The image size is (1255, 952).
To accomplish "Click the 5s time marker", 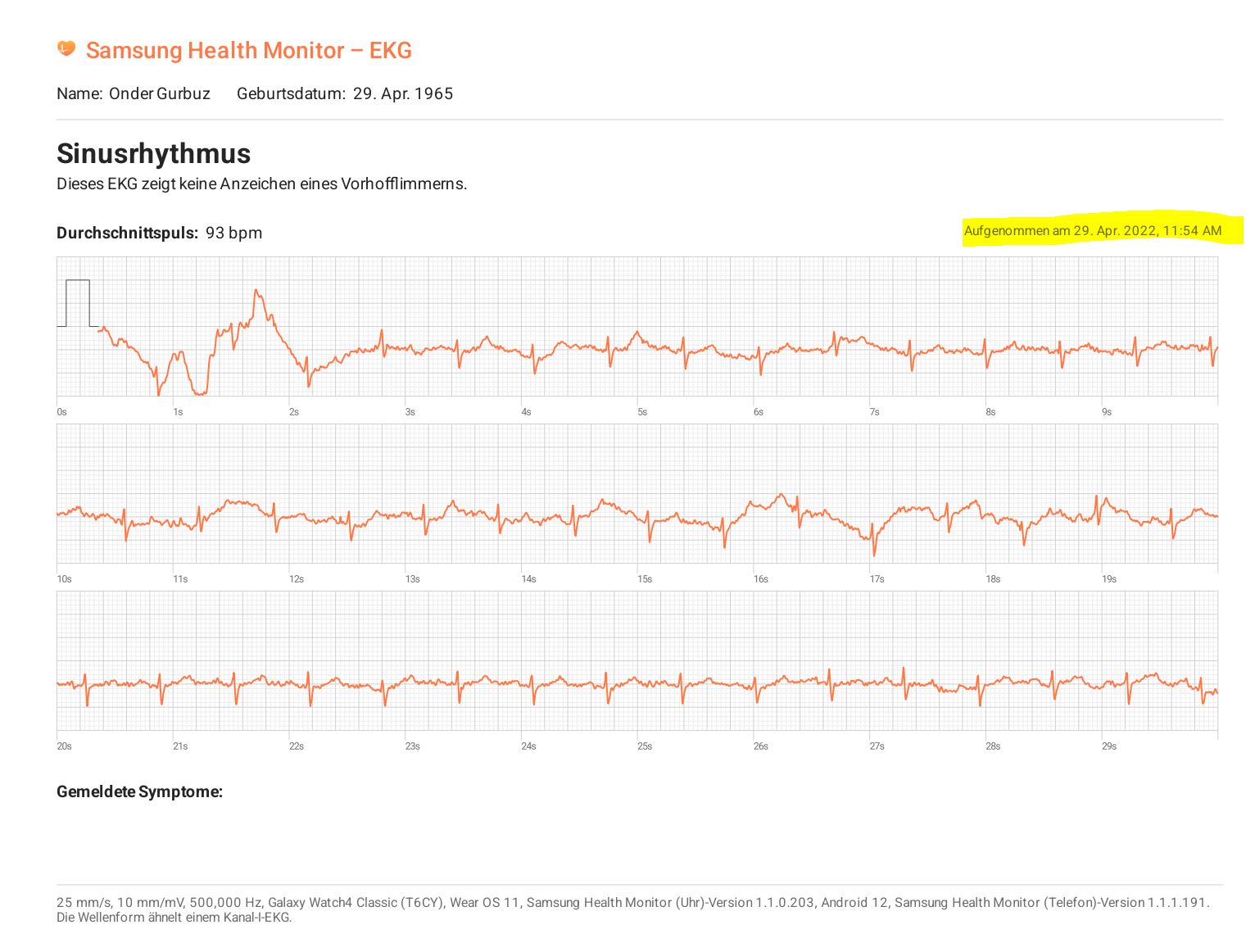I will (x=642, y=412).
